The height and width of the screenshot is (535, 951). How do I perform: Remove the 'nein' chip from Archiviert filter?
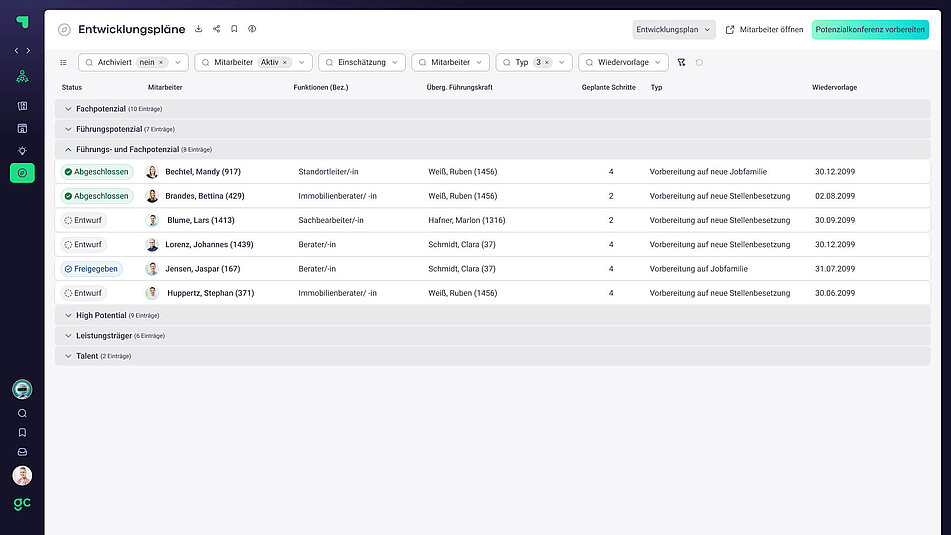pos(161,62)
